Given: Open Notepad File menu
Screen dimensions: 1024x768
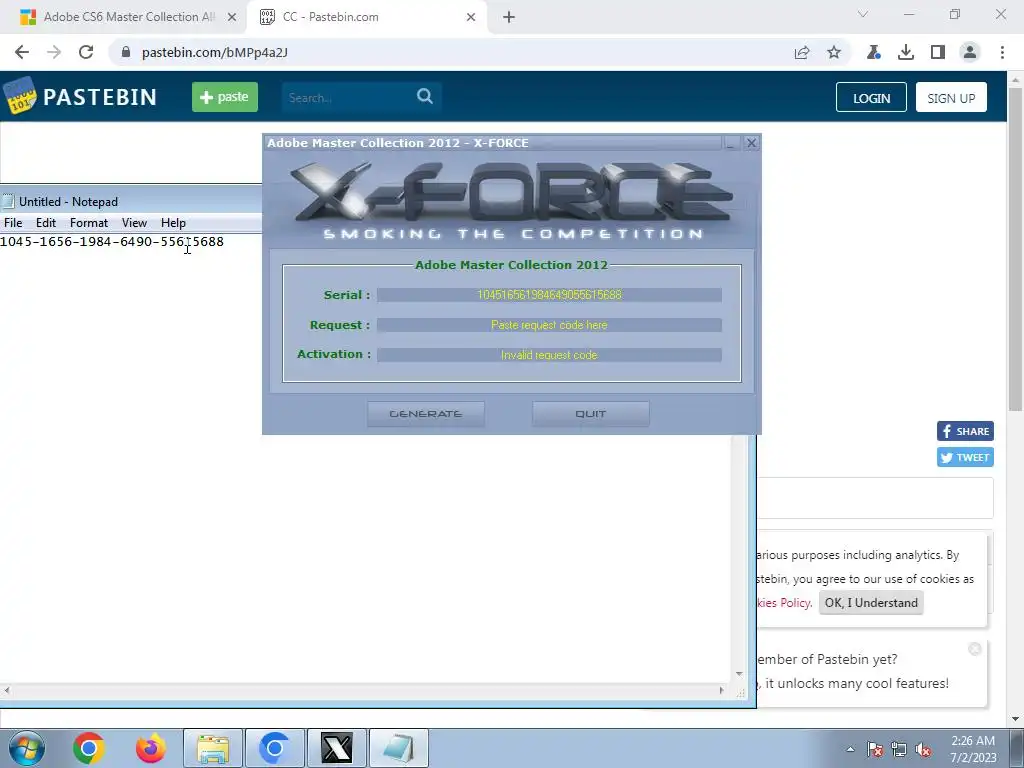Looking at the screenshot, I should 13,223.
